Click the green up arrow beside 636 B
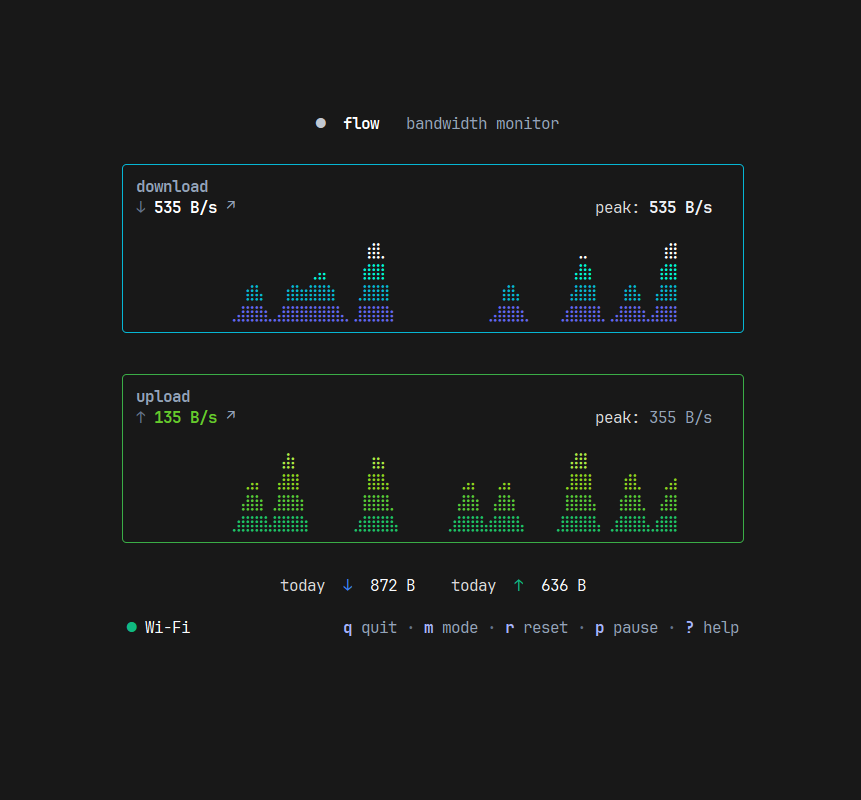This screenshot has height=800, width=861. coord(518,585)
